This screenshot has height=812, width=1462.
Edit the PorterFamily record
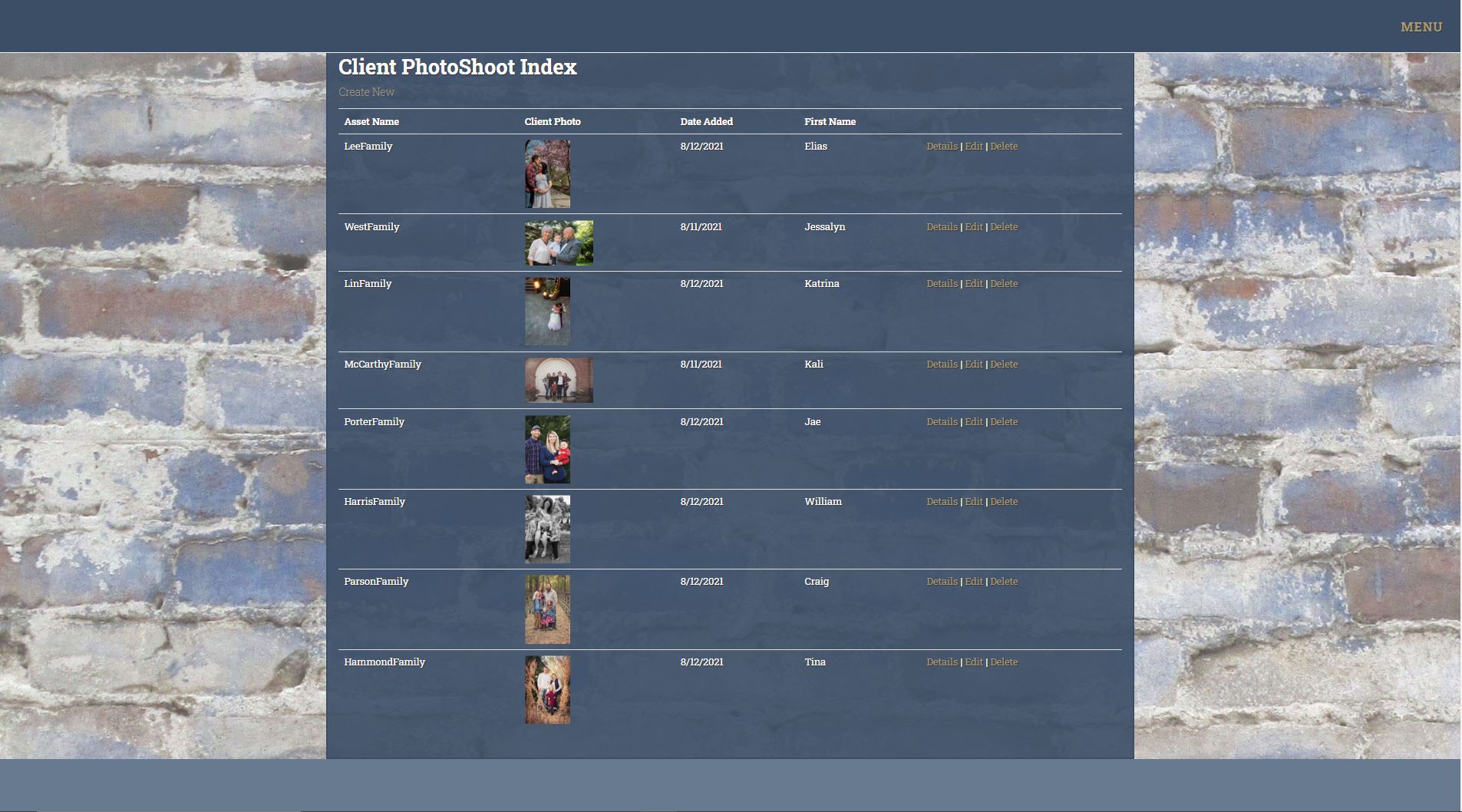click(973, 421)
